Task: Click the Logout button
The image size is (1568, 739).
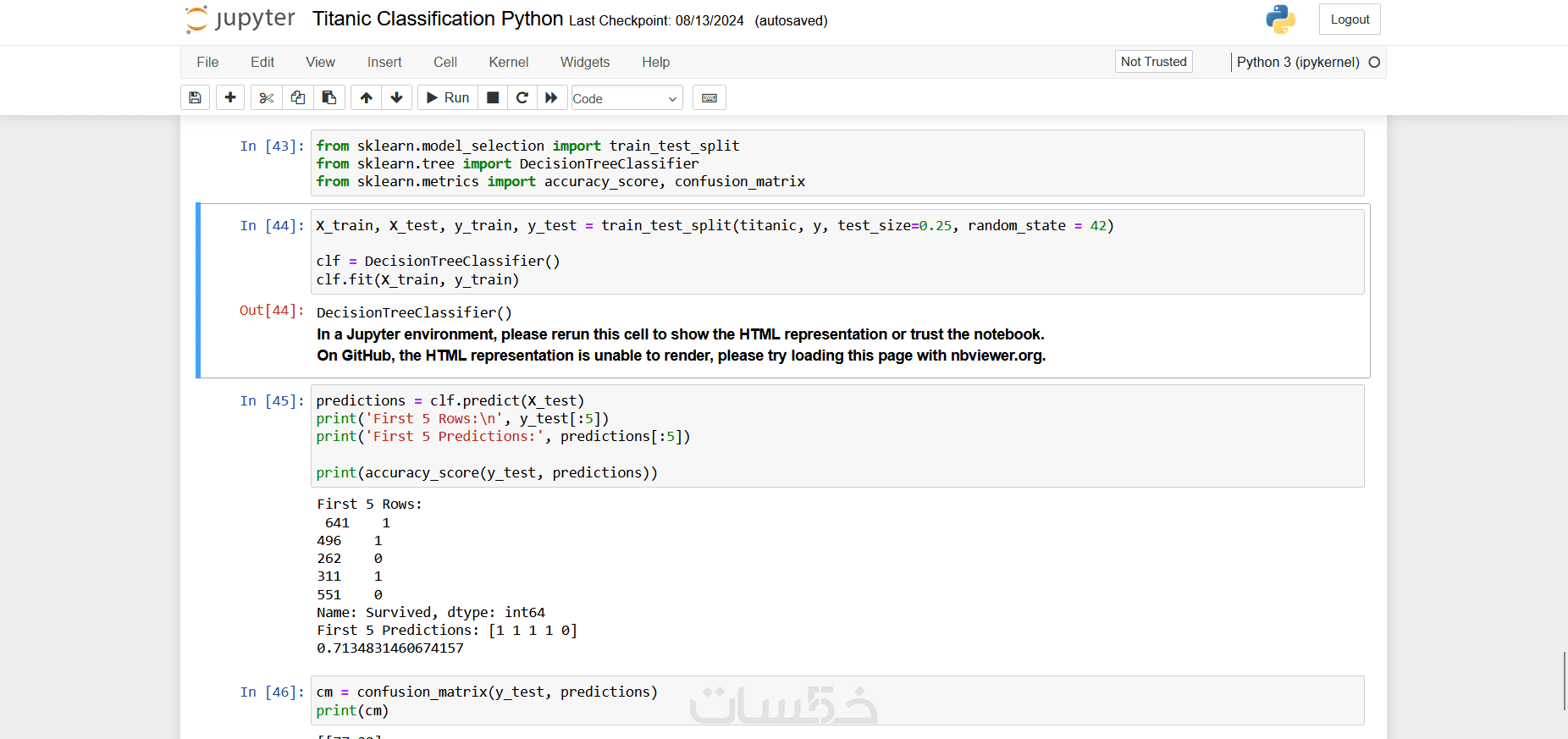Action: [1350, 19]
